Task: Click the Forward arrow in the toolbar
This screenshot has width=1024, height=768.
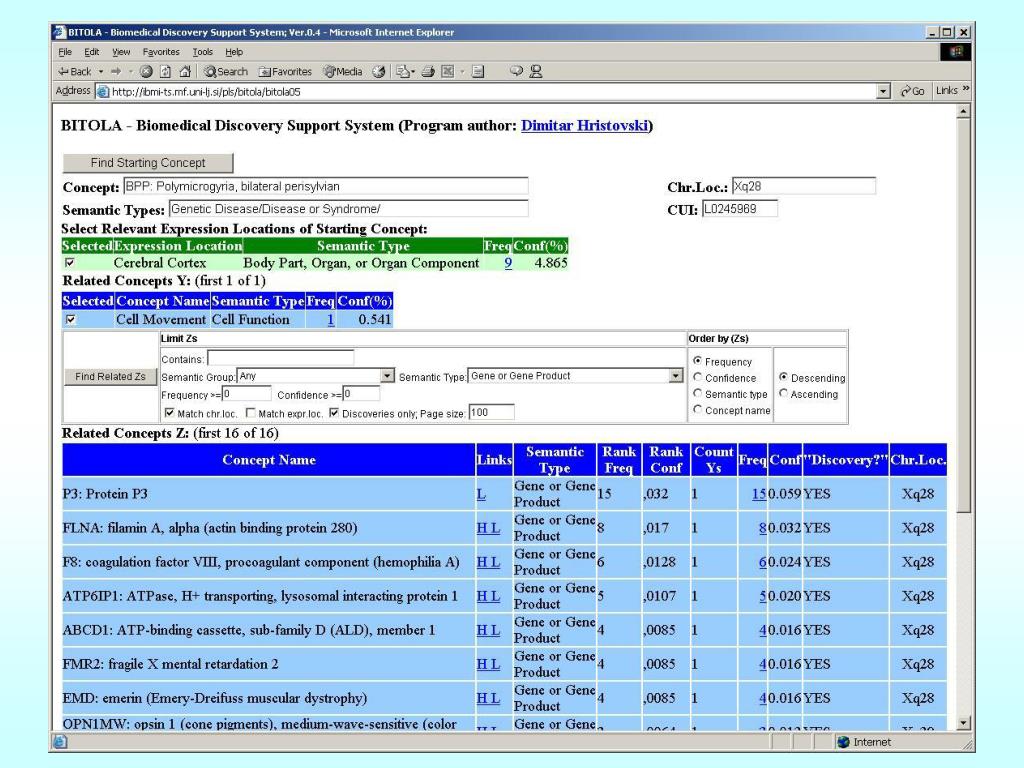Action: (116, 71)
